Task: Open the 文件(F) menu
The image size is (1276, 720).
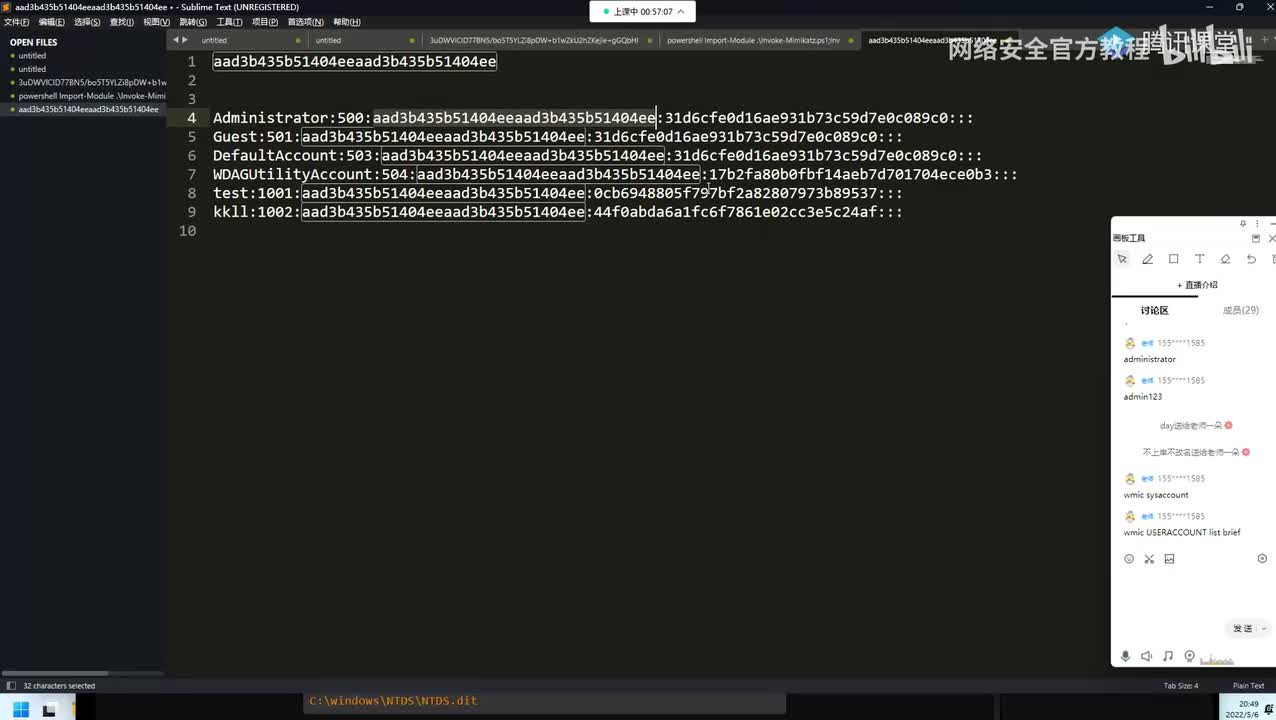Action: coord(17,22)
